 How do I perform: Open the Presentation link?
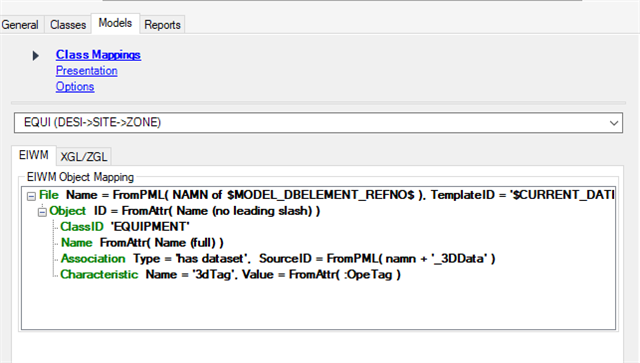(x=87, y=71)
